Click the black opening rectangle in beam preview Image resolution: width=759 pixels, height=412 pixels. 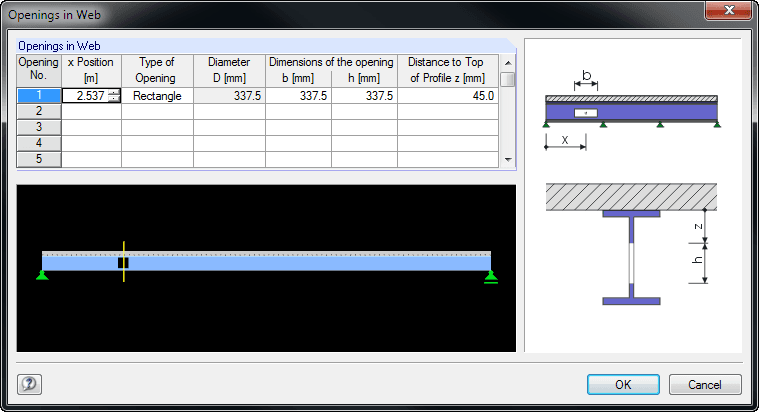123,263
